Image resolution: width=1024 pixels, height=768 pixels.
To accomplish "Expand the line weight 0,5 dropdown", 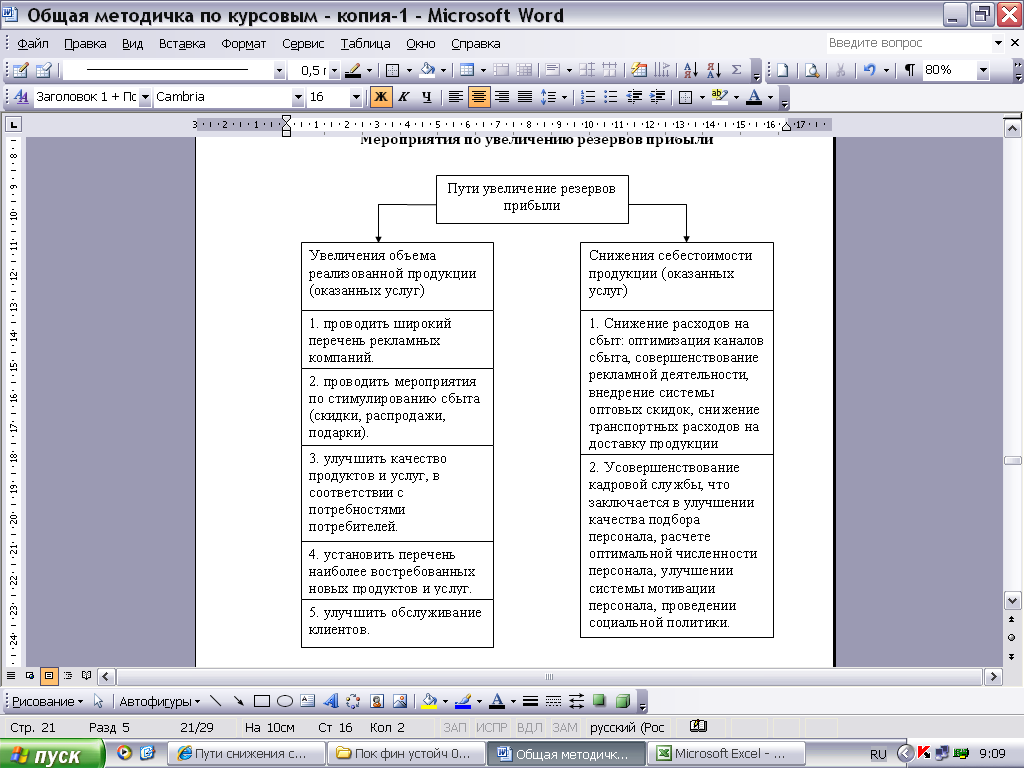I will [x=334, y=70].
